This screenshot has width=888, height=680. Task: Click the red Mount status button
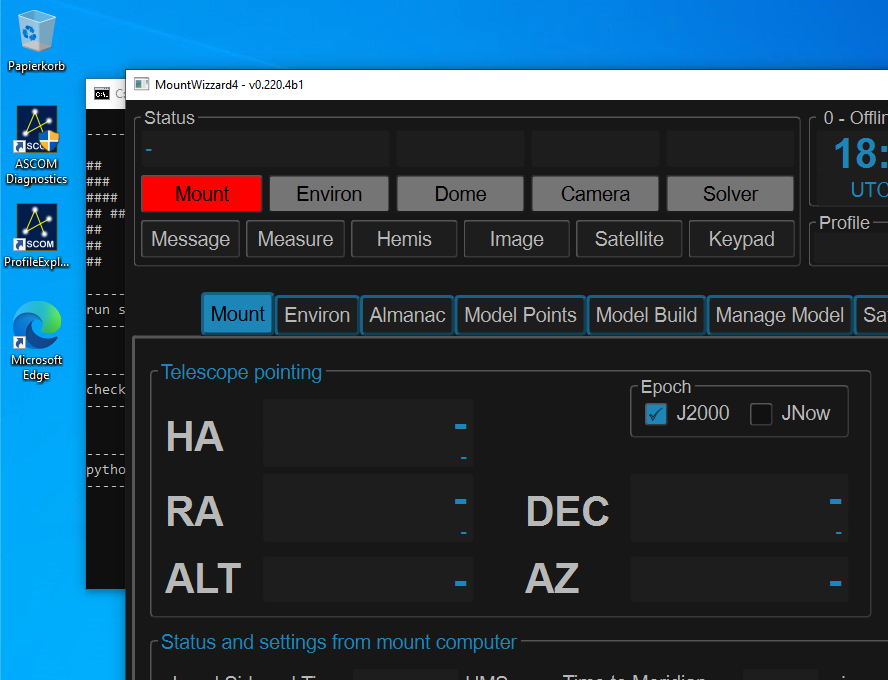pos(202,194)
